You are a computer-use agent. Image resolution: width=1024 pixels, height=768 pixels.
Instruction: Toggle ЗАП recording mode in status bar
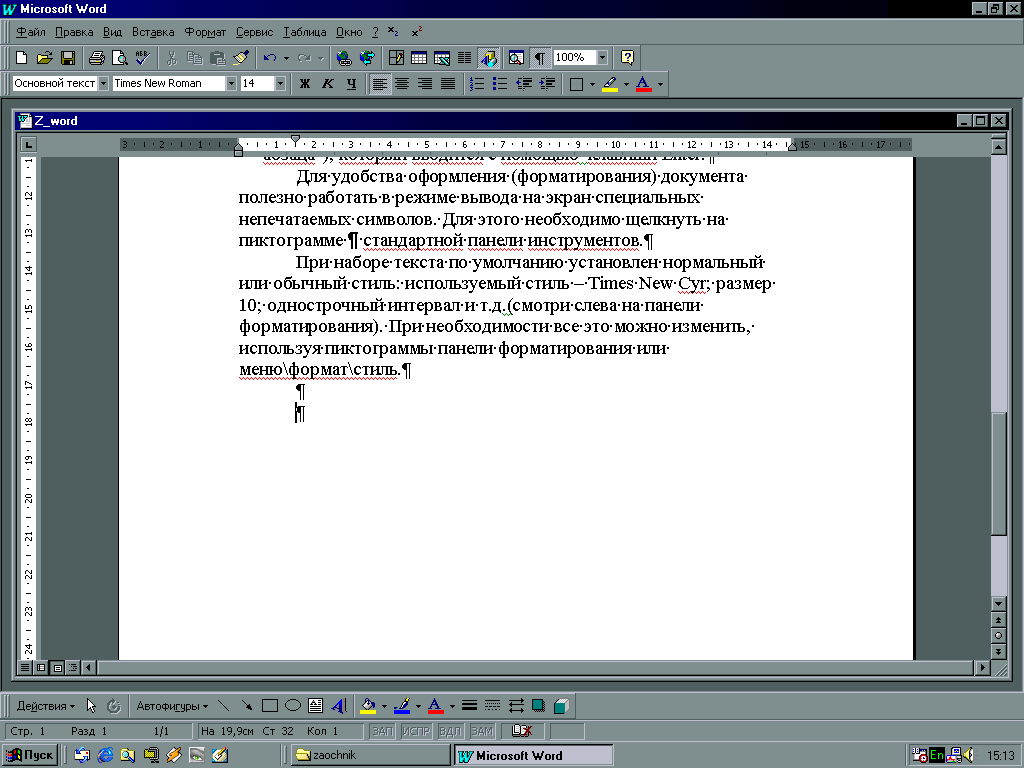coord(382,731)
